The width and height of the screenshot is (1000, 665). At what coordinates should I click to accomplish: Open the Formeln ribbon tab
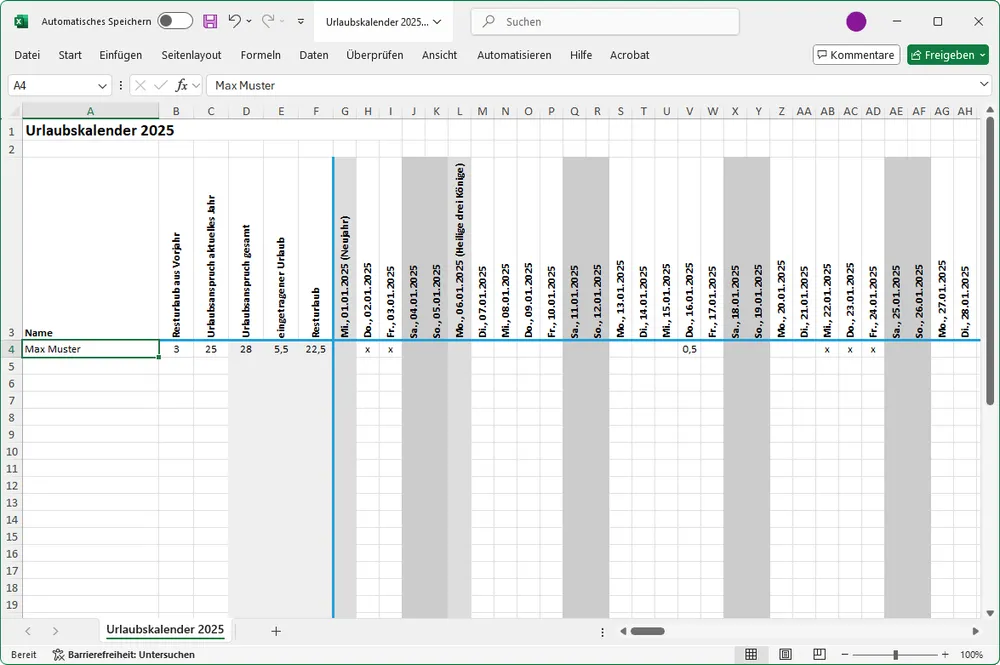(x=261, y=55)
